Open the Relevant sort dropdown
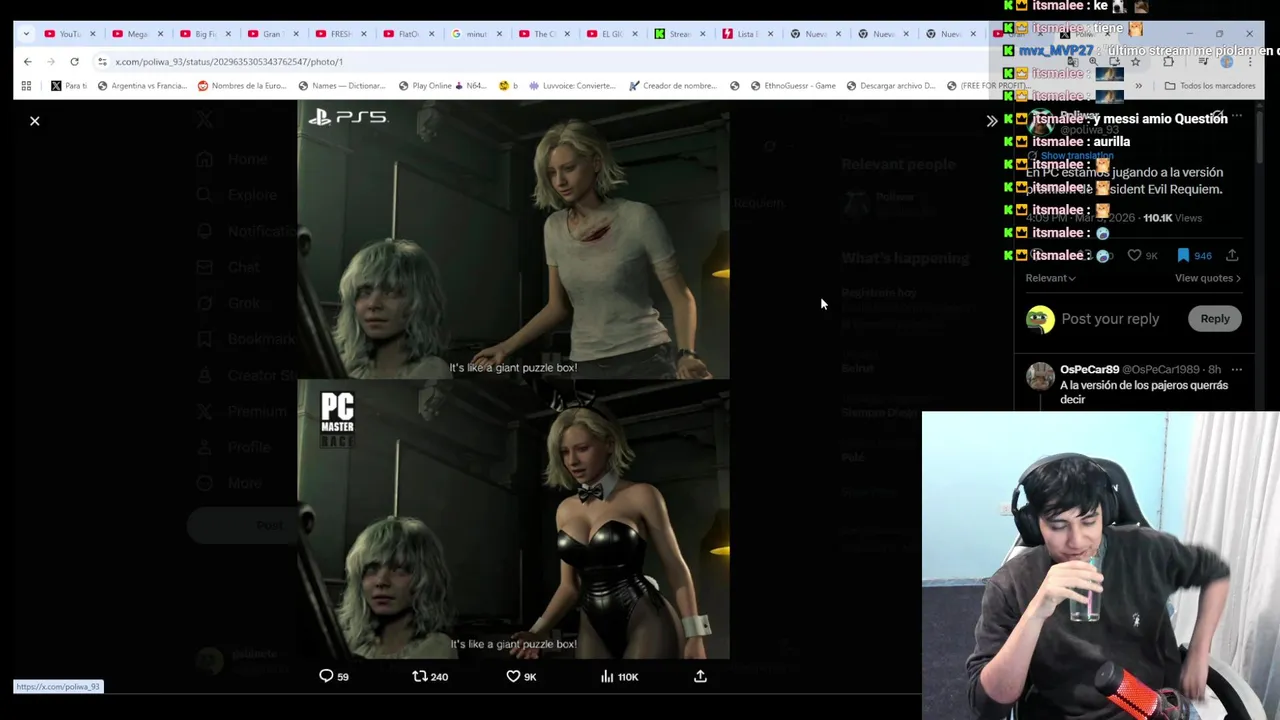 [1050, 278]
